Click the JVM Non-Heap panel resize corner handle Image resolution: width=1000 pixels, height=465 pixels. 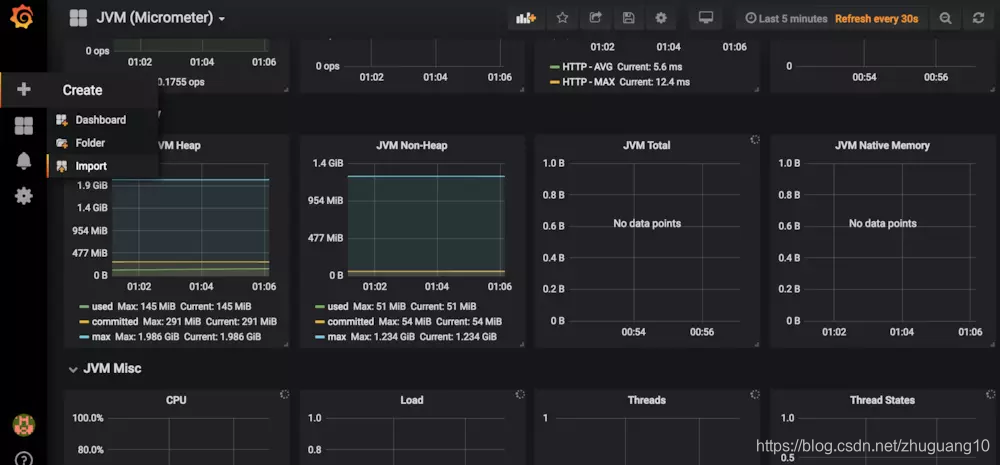pos(522,344)
